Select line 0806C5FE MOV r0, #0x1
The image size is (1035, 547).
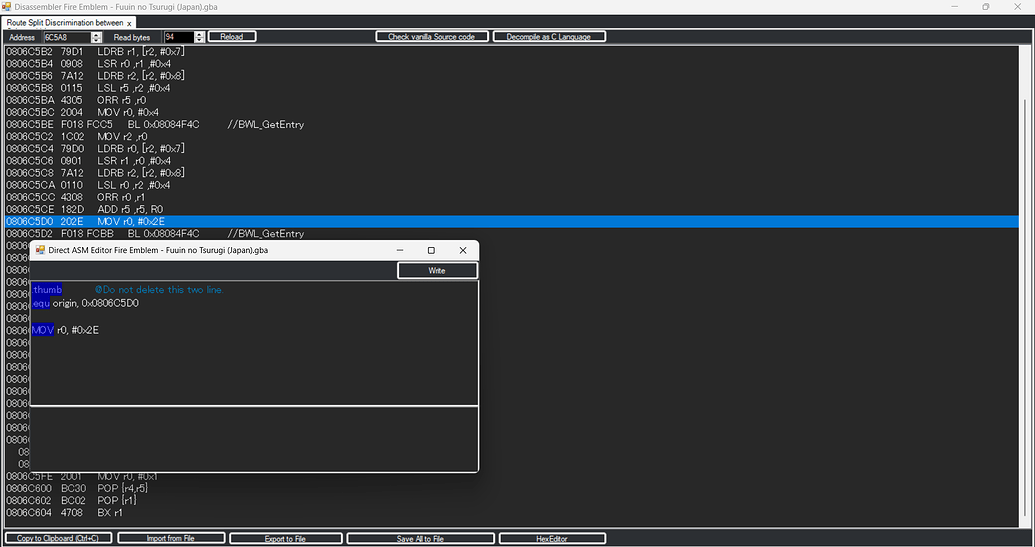coord(512,476)
